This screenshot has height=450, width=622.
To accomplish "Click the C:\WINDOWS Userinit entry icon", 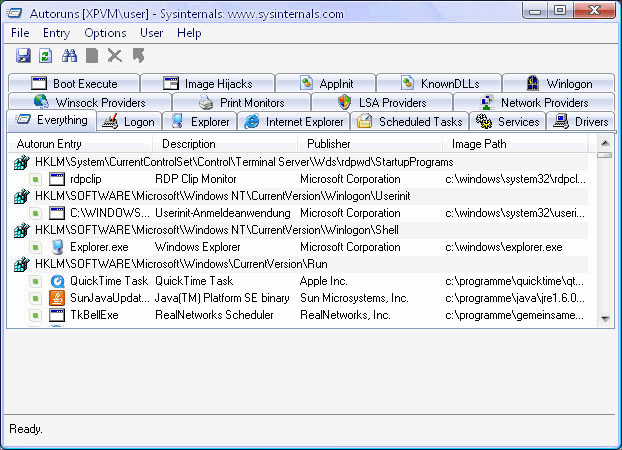I will tap(57, 213).
